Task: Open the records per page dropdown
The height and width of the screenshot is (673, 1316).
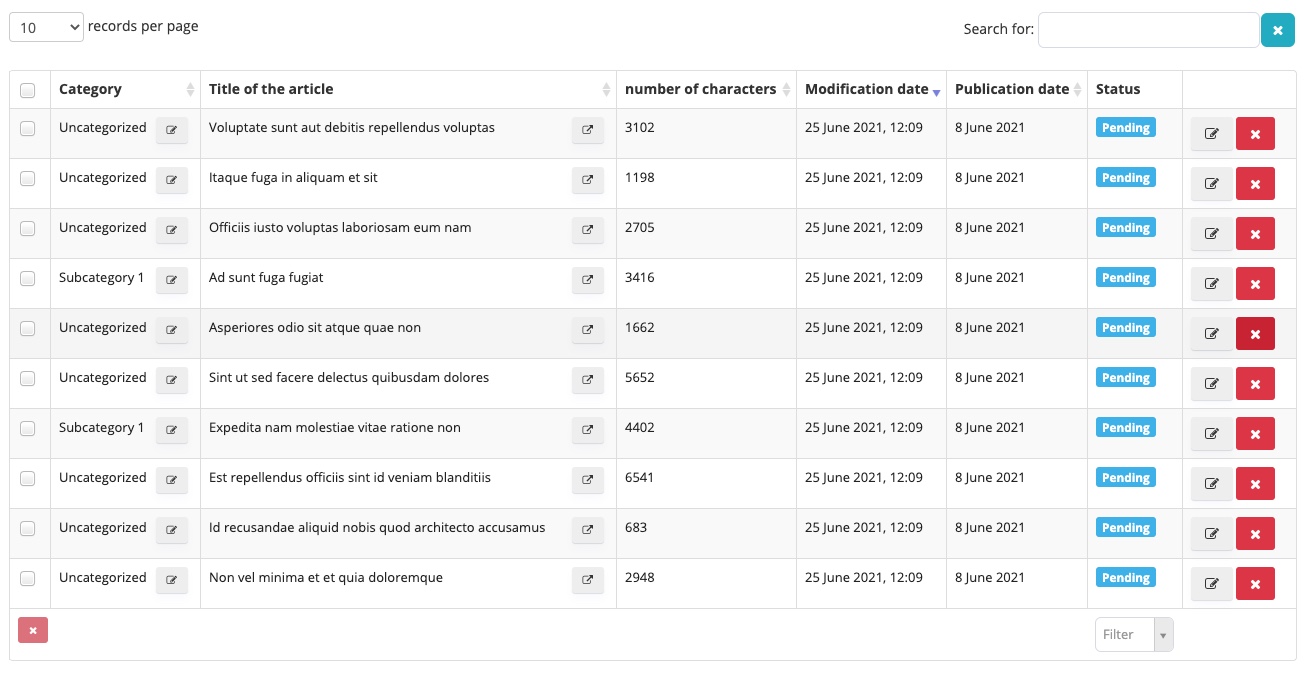Action: pos(46,26)
